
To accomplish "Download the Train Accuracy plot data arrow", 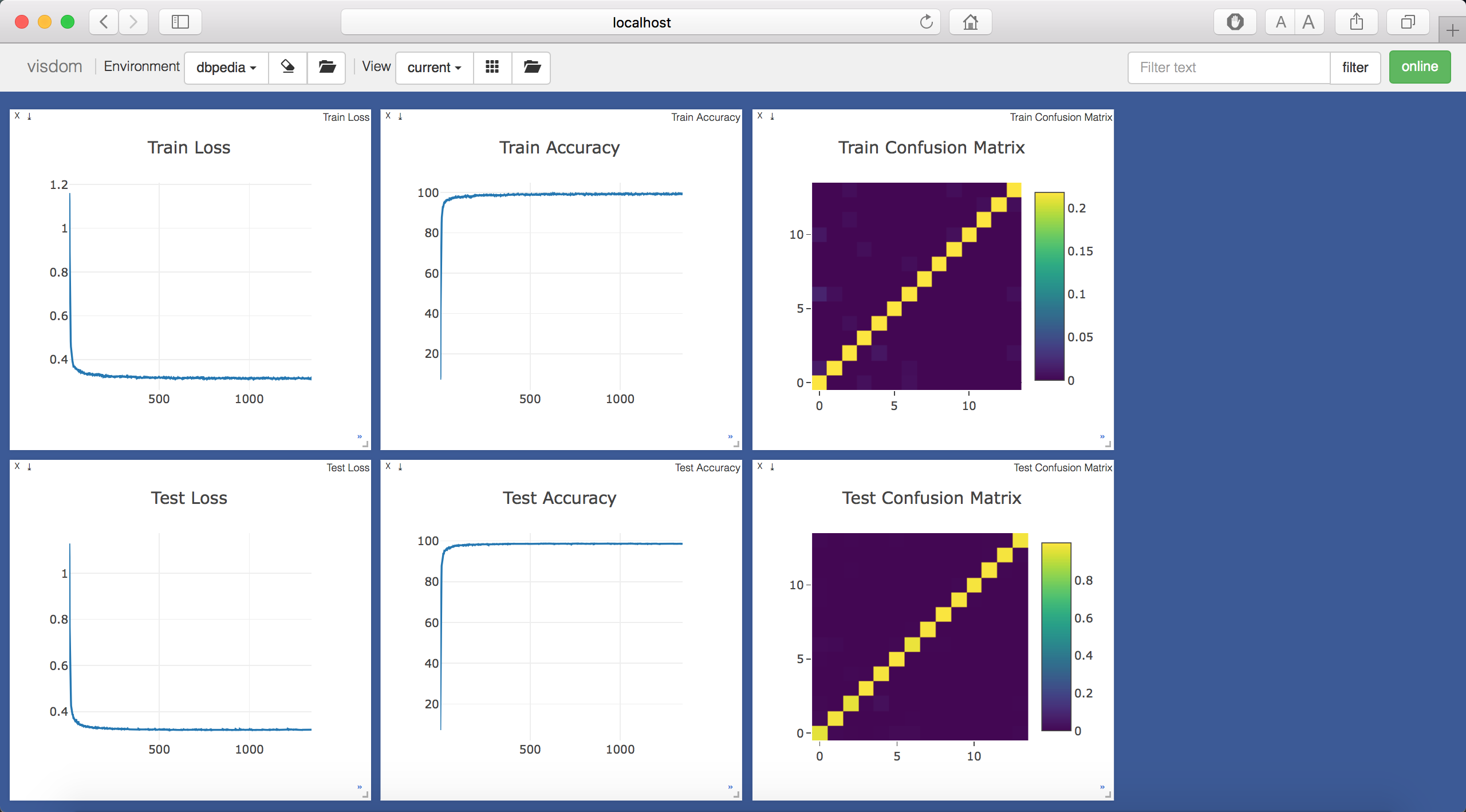I will (x=400, y=116).
